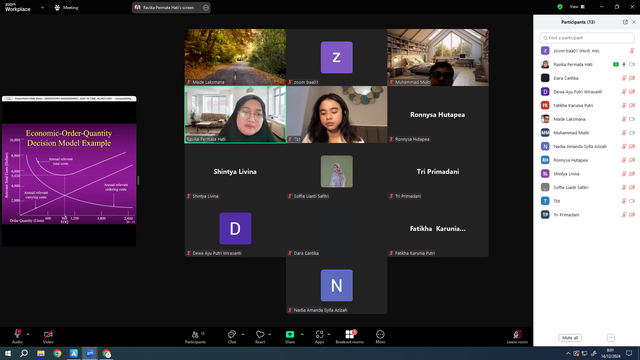The image size is (640, 360).
Task: Click the green encryption shield icon
Action: [560, 7]
